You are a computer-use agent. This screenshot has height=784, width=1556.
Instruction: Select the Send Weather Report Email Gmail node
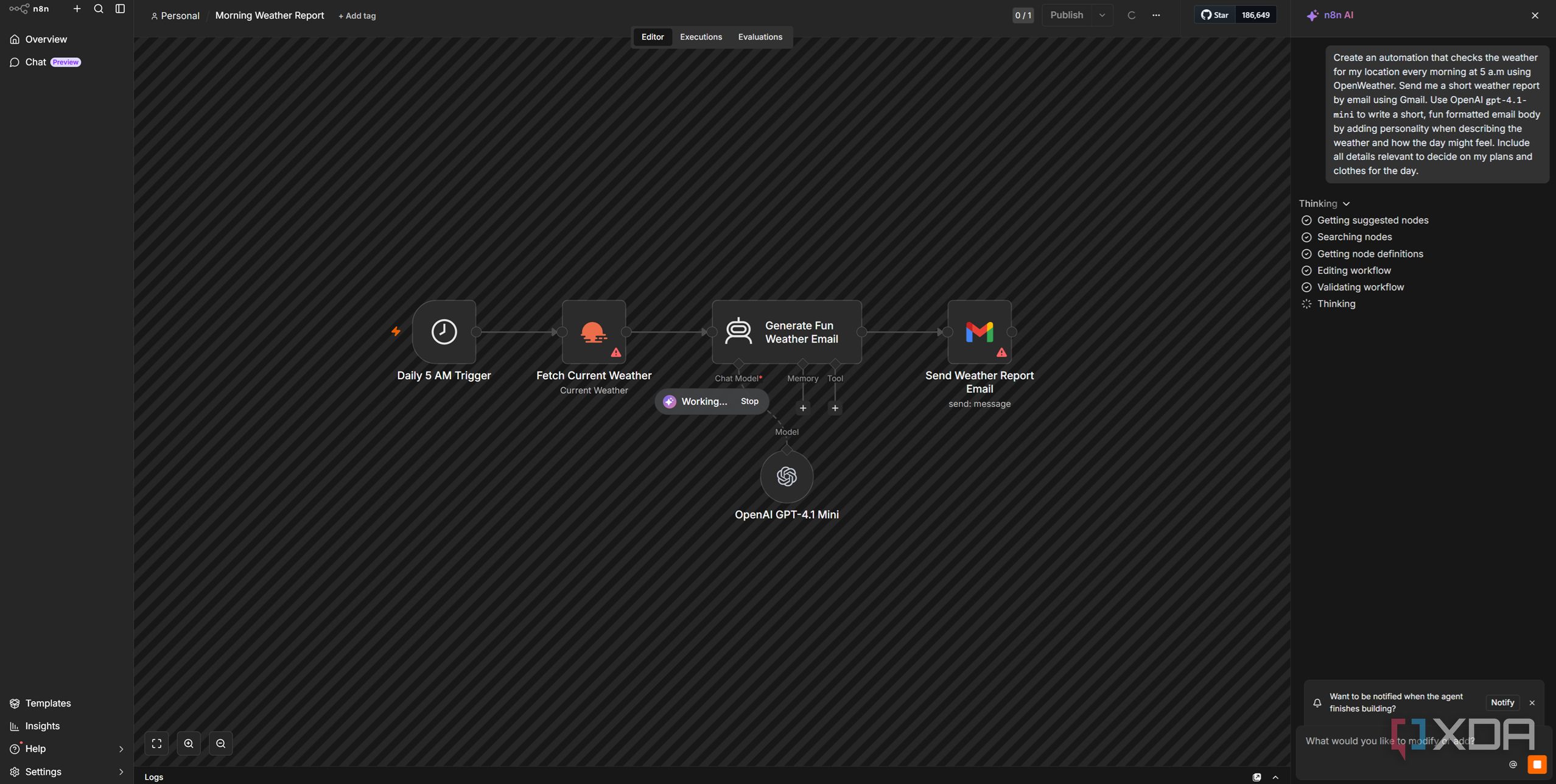click(x=979, y=332)
